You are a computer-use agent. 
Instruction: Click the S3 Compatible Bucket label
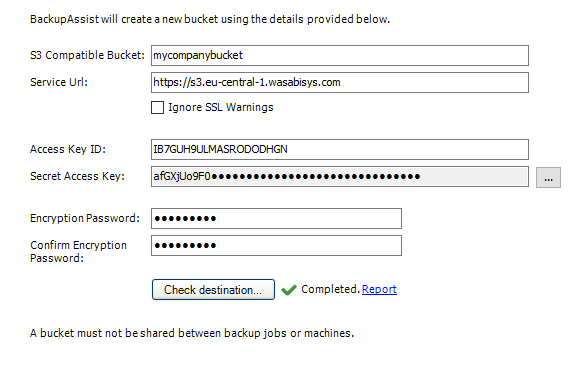87,55
